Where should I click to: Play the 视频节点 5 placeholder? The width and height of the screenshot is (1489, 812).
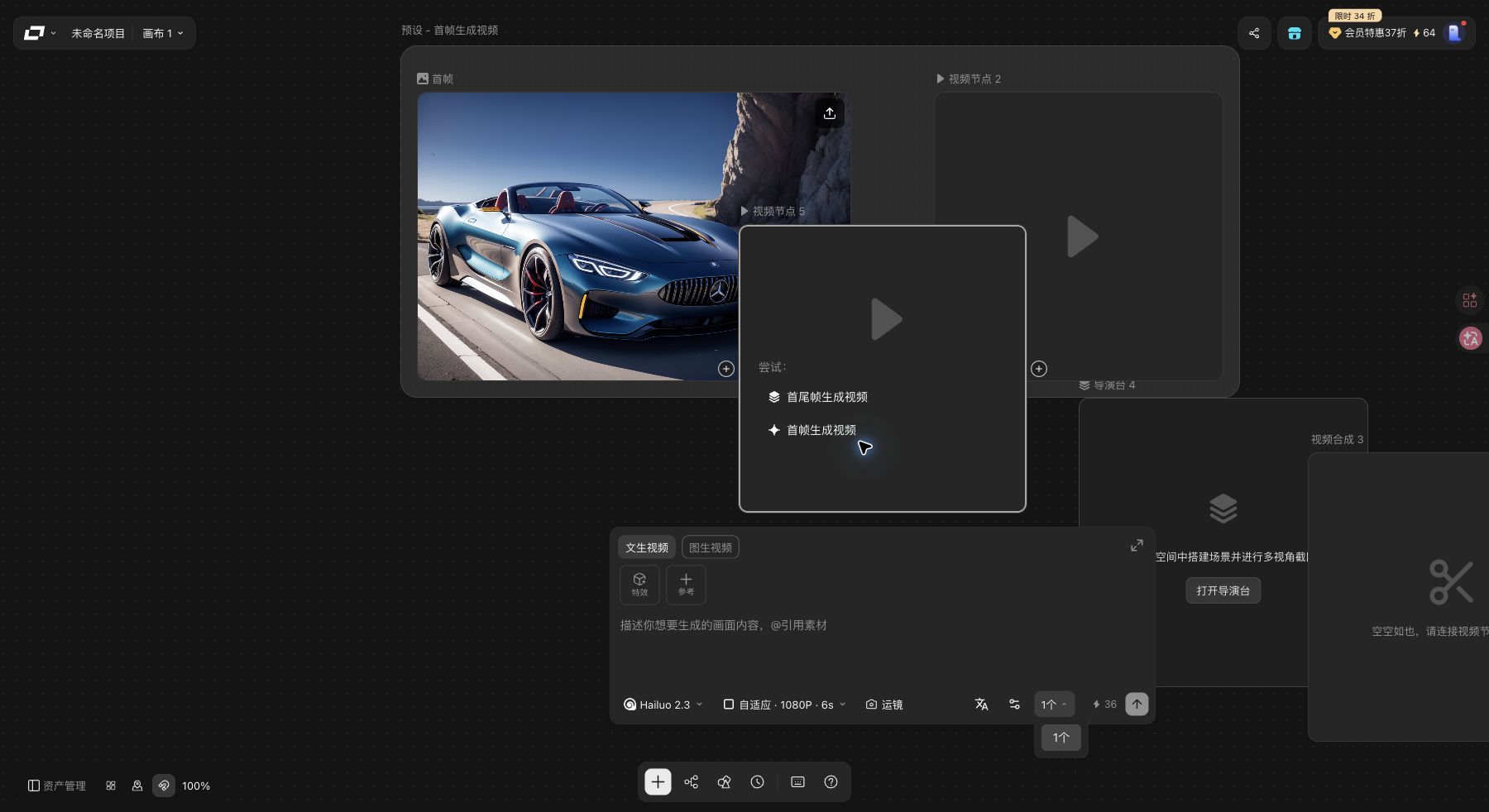click(886, 319)
